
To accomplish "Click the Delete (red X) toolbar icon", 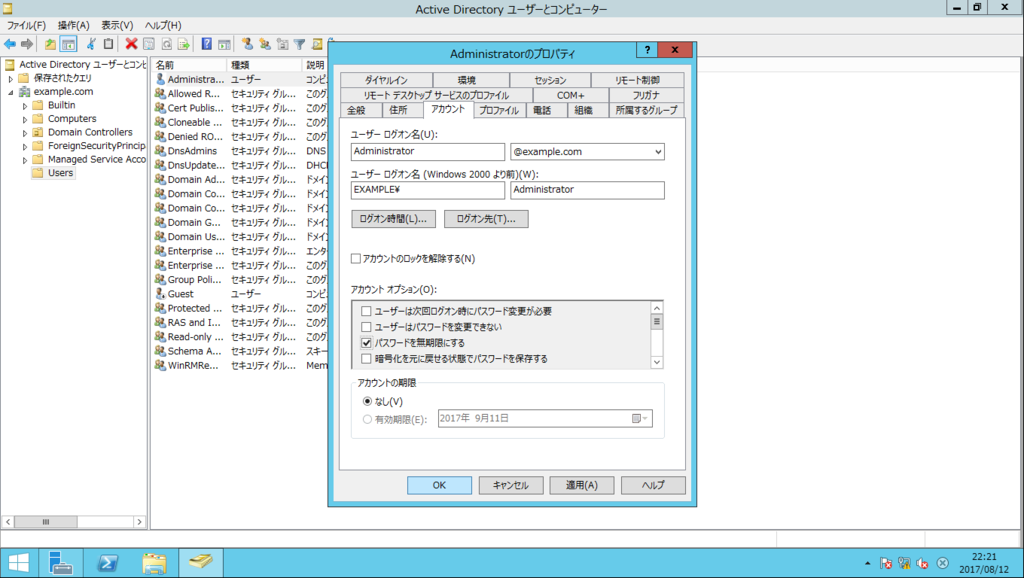I will pos(131,43).
